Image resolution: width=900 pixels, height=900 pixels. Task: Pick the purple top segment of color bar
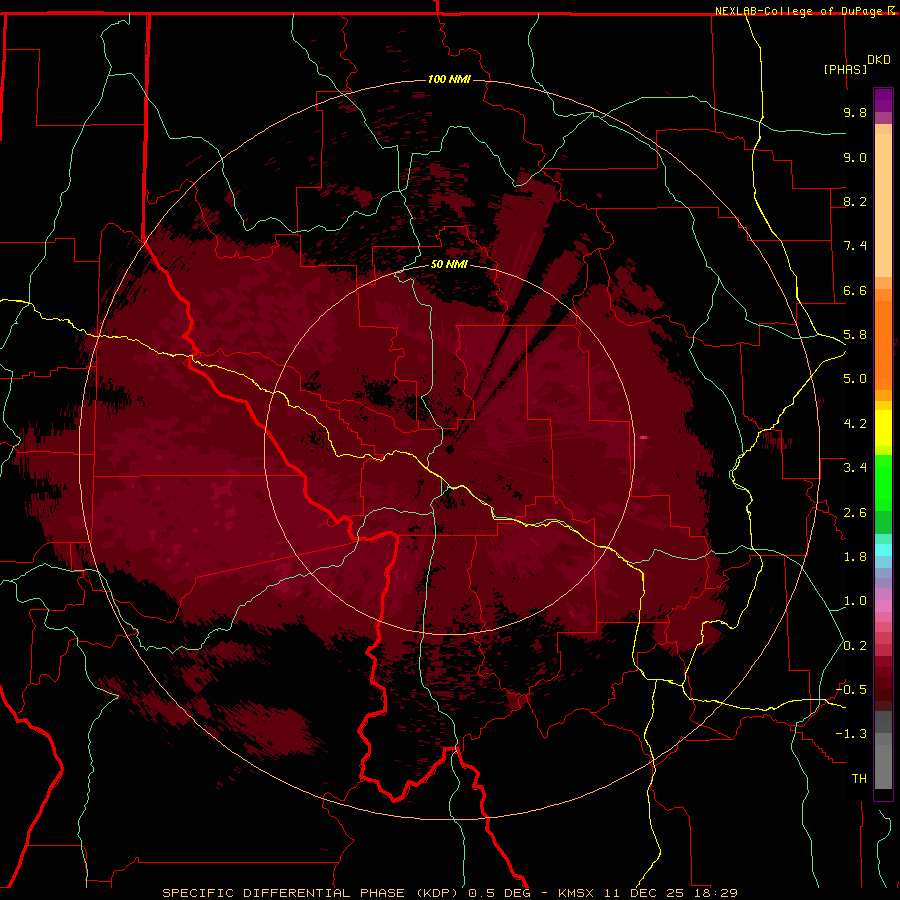pos(883,100)
